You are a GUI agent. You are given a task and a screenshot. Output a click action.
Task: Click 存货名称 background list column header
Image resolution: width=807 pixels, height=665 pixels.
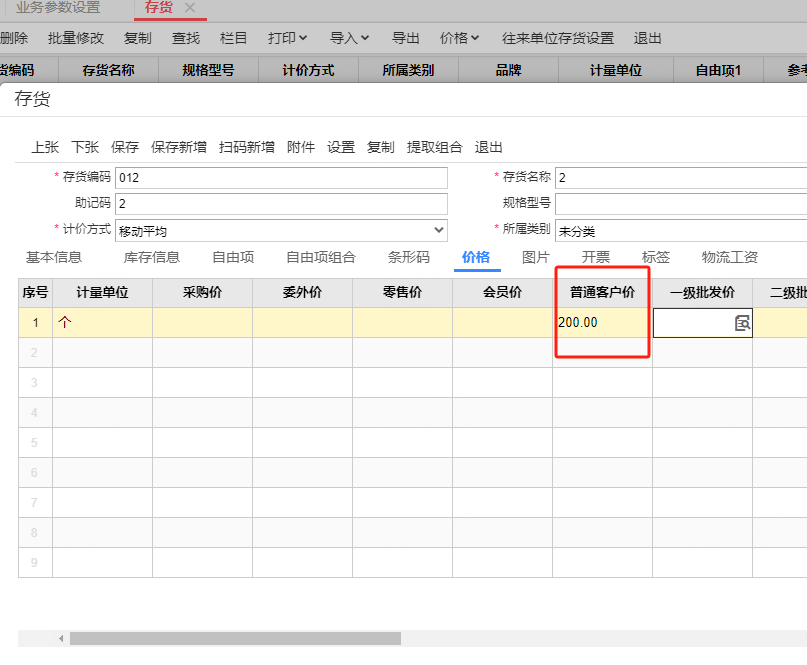tap(109, 70)
